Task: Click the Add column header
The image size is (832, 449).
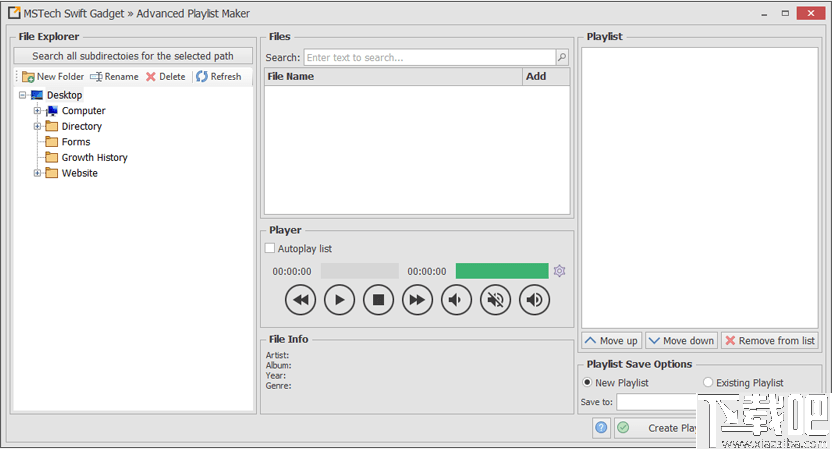Action: coord(546,76)
